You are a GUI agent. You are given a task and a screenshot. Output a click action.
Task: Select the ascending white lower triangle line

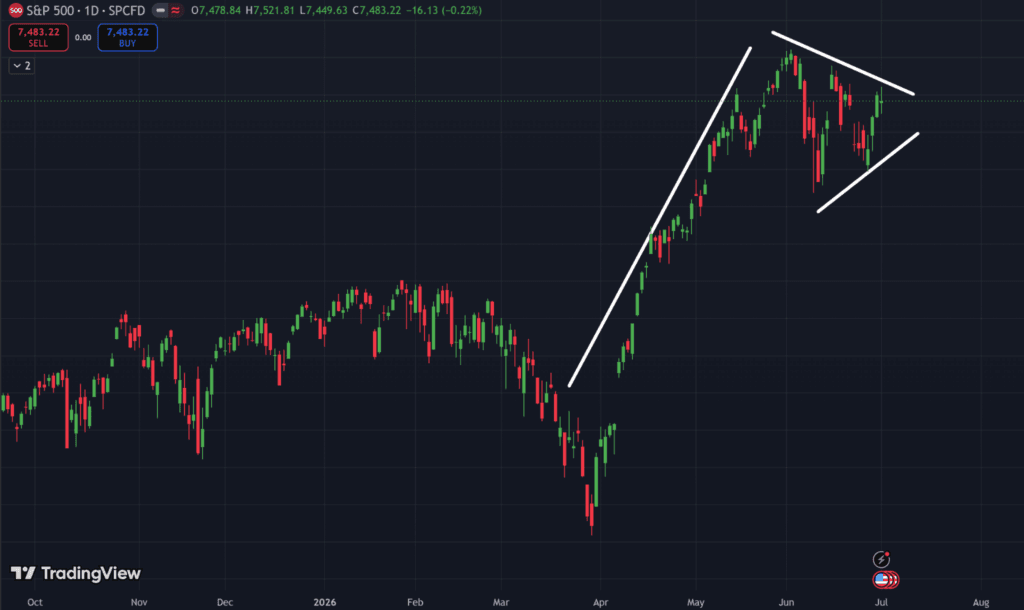868,172
